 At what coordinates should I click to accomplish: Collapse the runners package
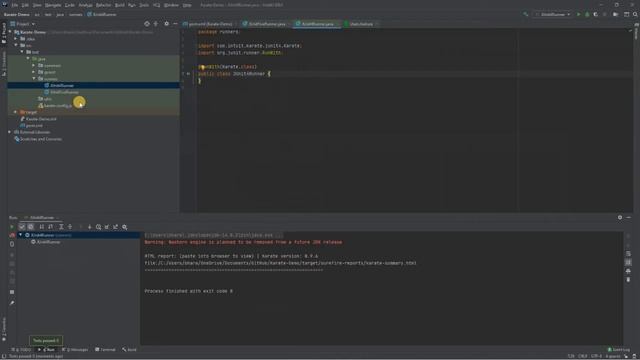pyautogui.click(x=34, y=79)
